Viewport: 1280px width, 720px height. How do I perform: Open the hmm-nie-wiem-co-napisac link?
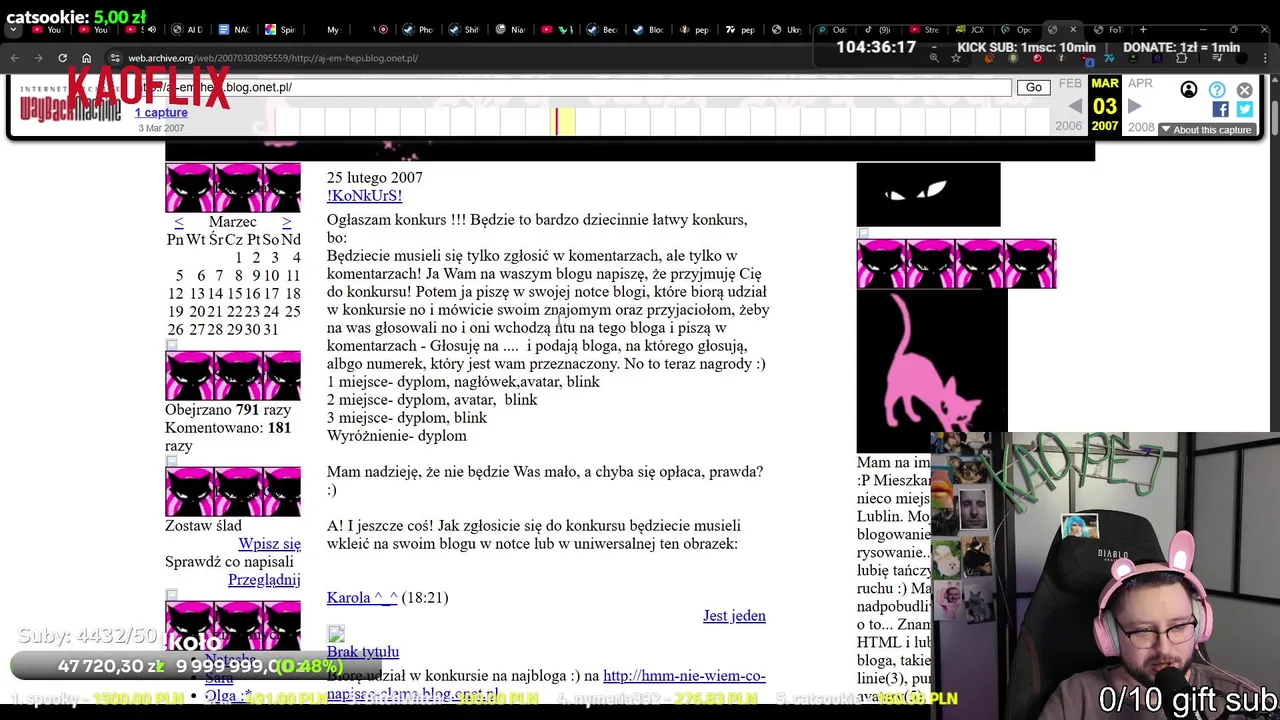(x=546, y=685)
